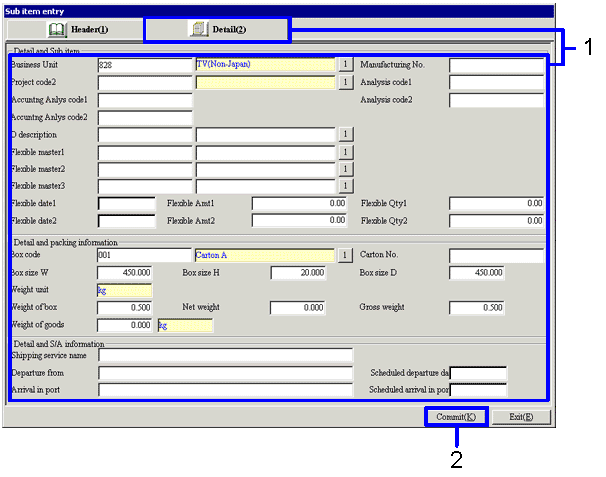
Task: Open the lookup for Flexible master3
Action: 345,186
